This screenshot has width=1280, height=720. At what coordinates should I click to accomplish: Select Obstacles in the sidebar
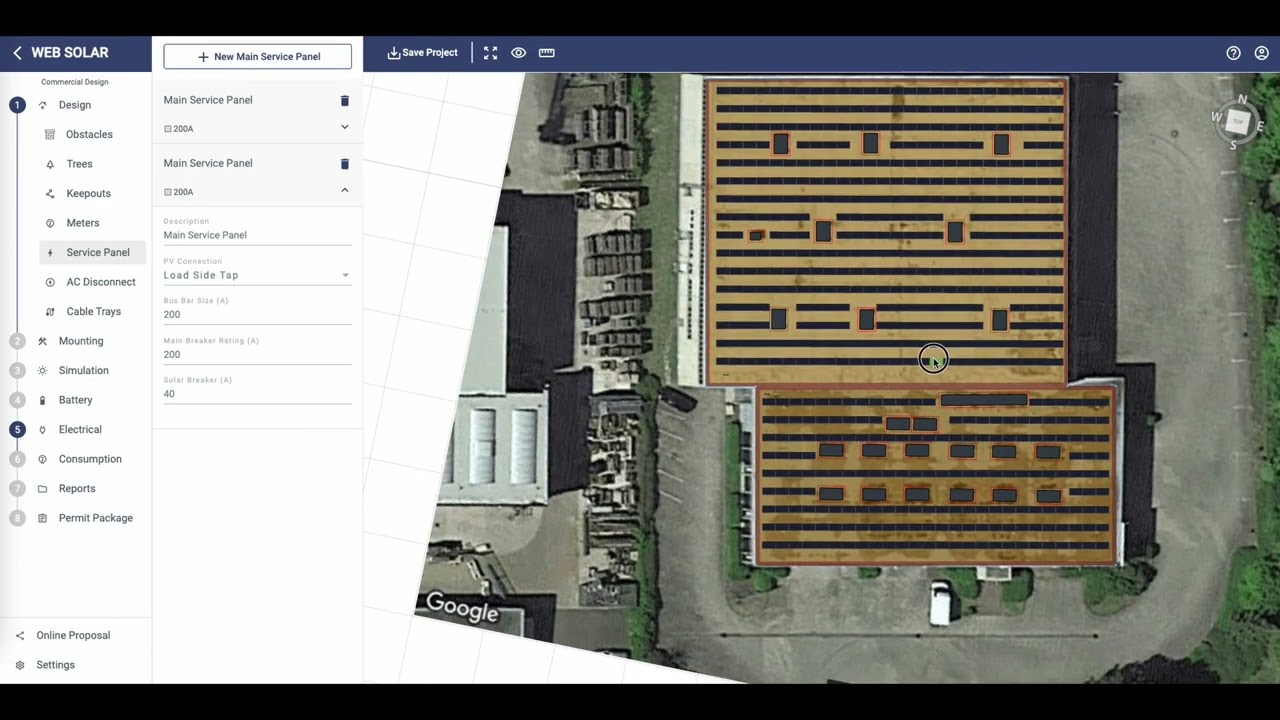pos(89,134)
